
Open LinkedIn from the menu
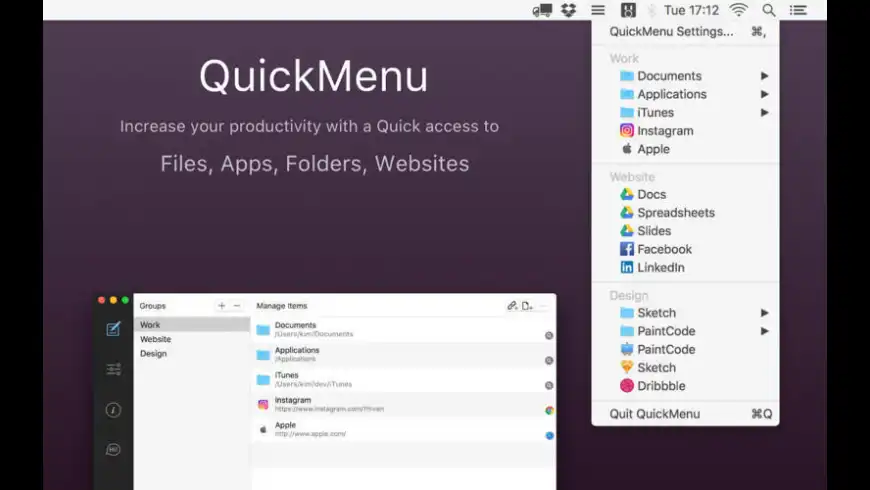click(x=685, y=267)
